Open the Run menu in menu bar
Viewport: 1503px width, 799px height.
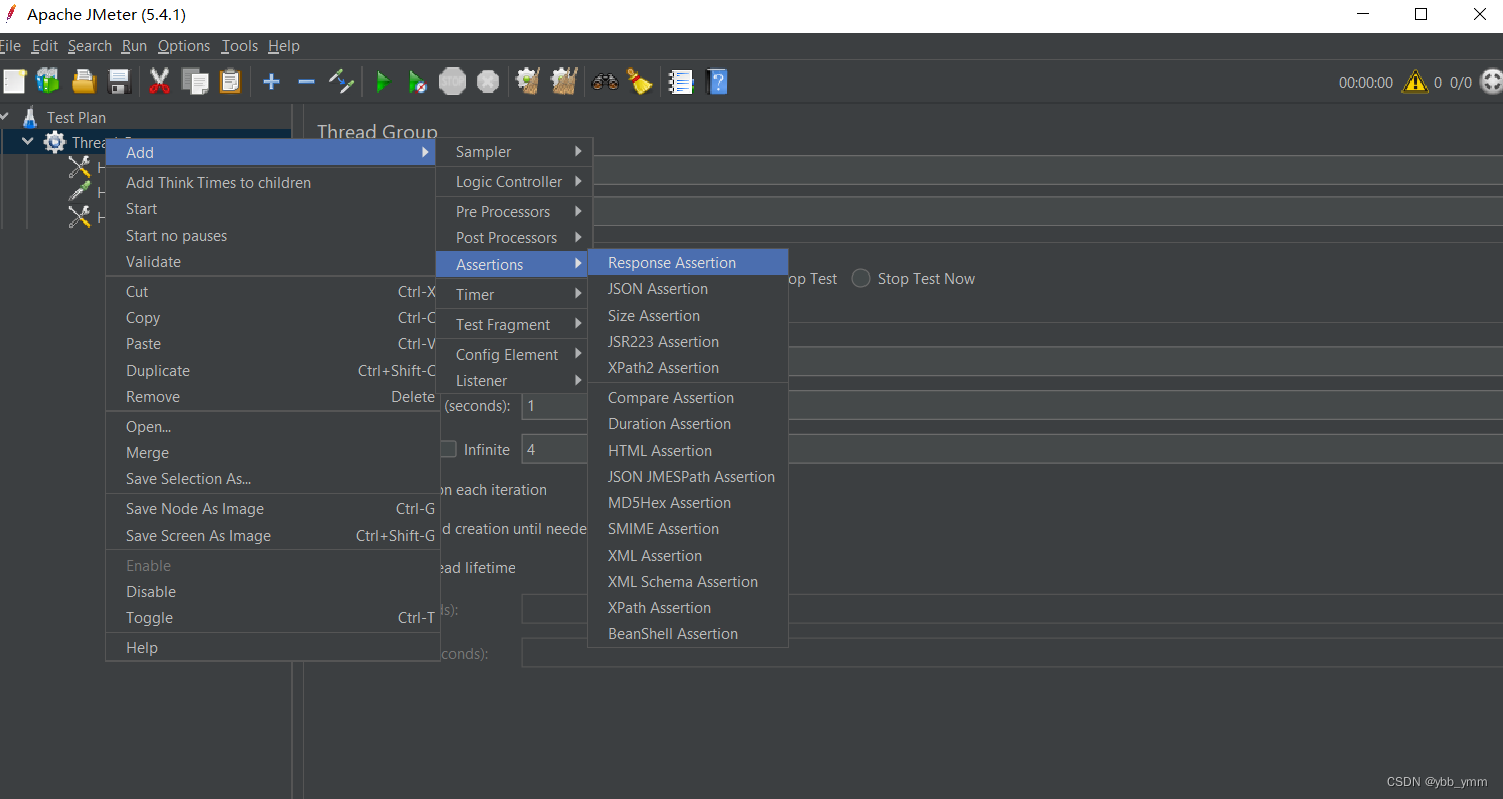(134, 46)
